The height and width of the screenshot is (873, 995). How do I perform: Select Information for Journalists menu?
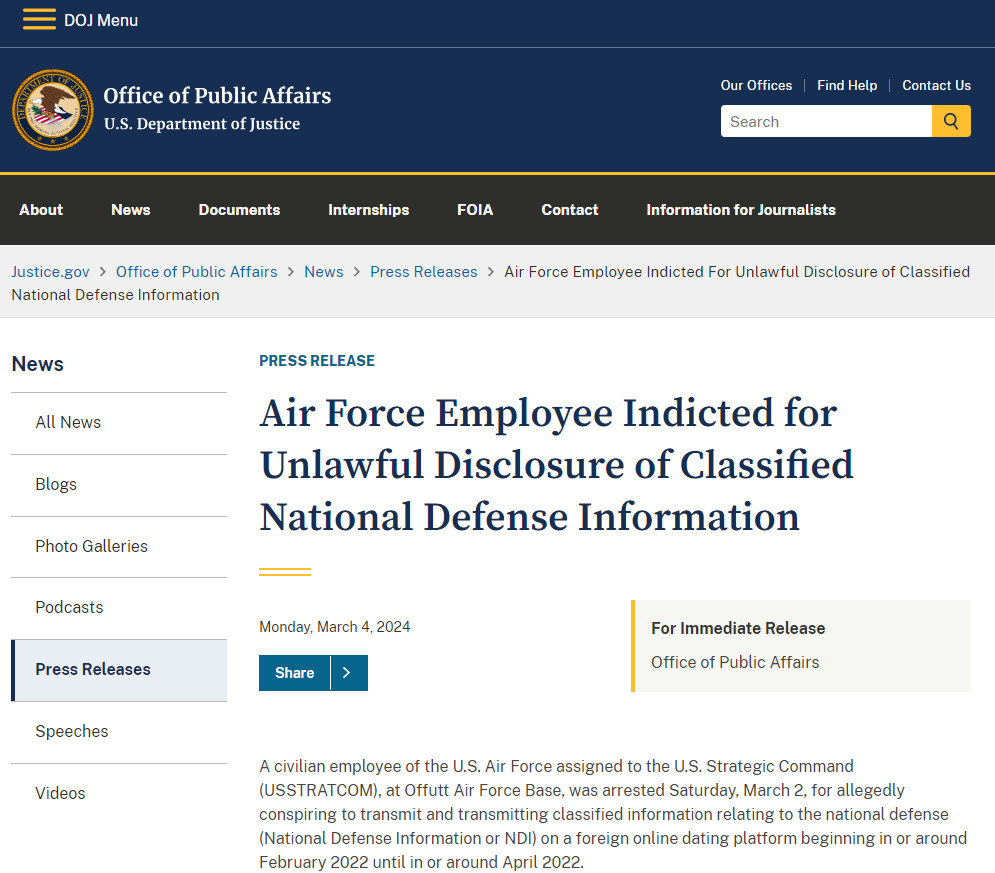(x=740, y=210)
